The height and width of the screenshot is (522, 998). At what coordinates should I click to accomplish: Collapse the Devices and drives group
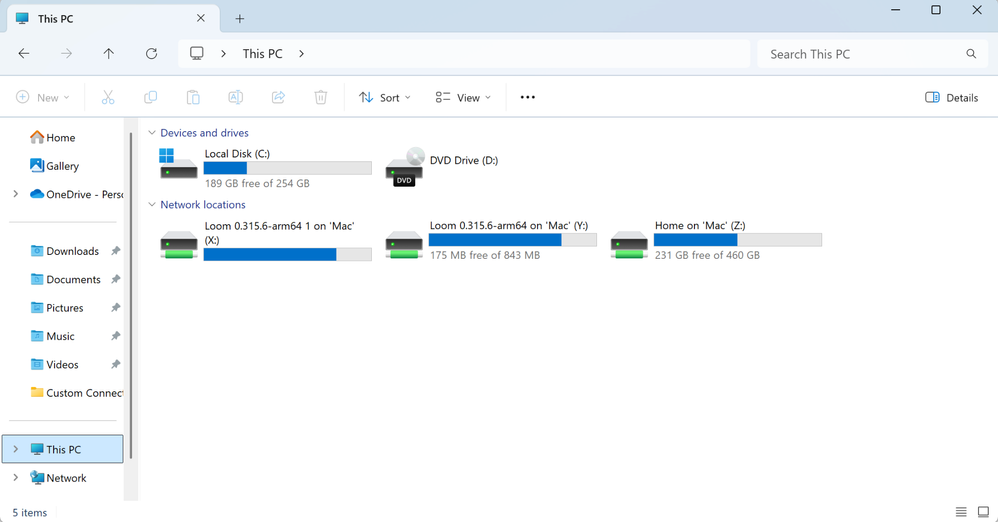click(152, 133)
